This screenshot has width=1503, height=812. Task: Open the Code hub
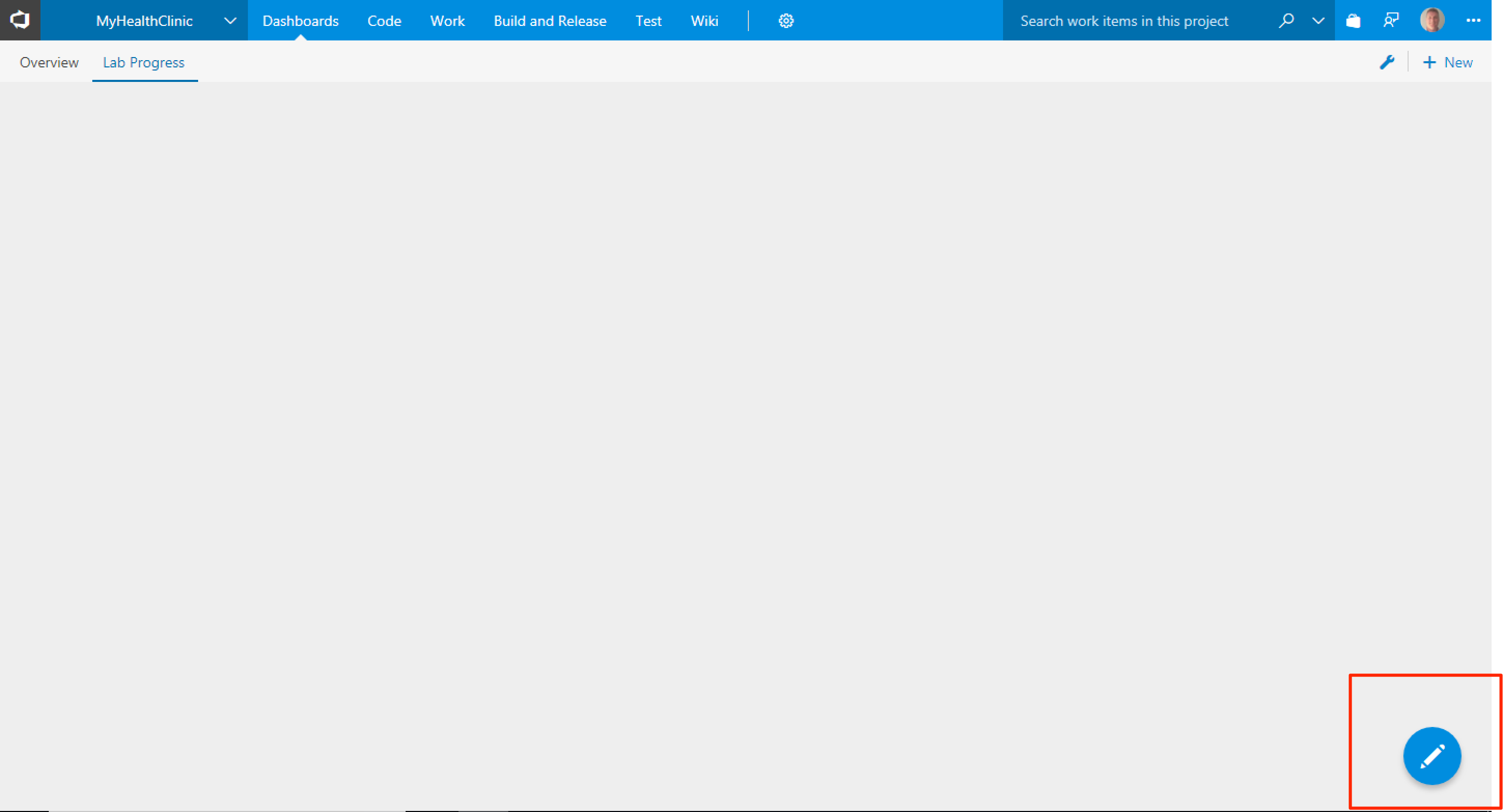384,21
